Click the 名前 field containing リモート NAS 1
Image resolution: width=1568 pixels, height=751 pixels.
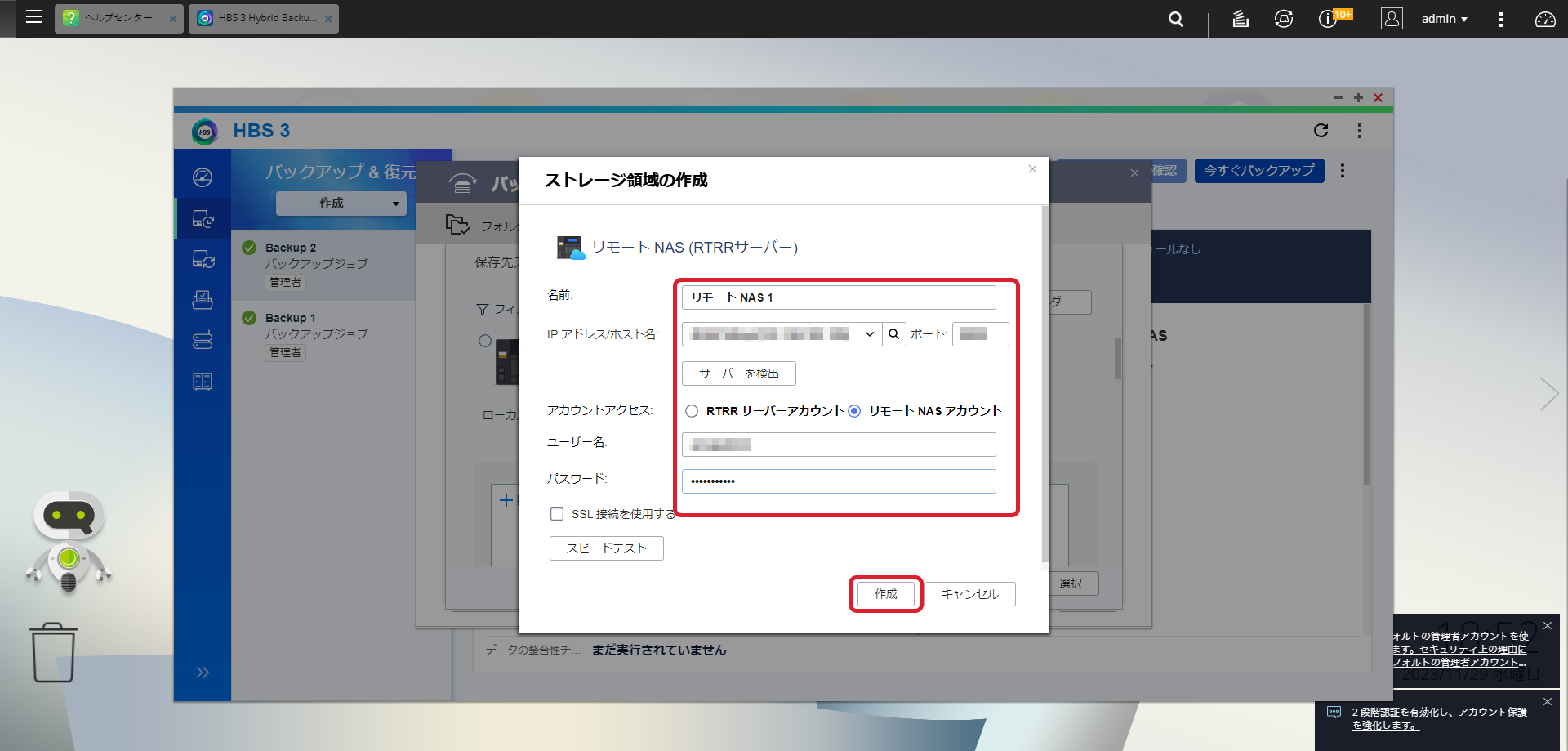click(x=839, y=297)
